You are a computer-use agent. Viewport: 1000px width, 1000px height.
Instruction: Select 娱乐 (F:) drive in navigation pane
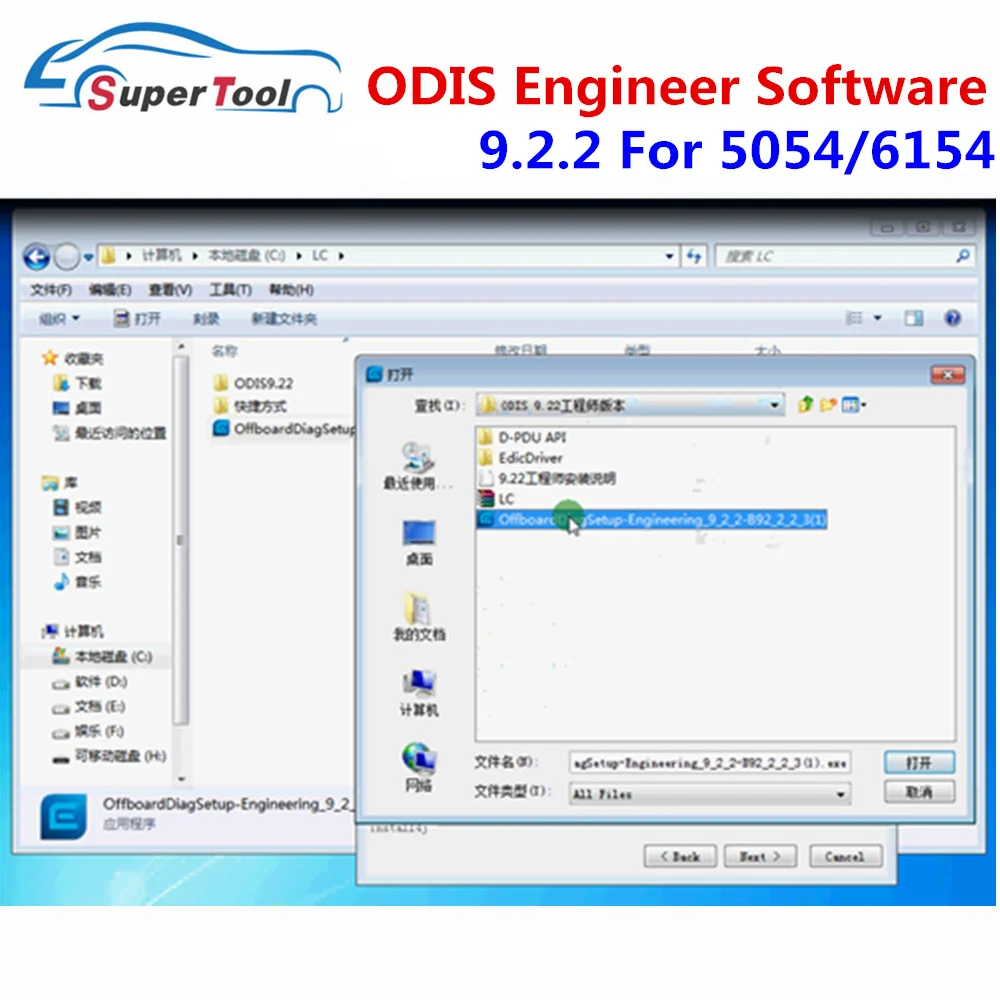[x=87, y=732]
